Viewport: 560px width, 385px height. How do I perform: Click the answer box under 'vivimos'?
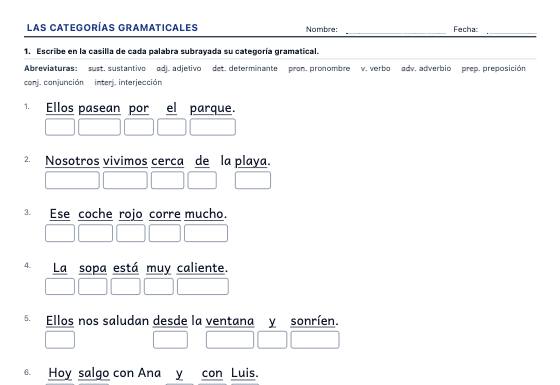(x=125, y=180)
